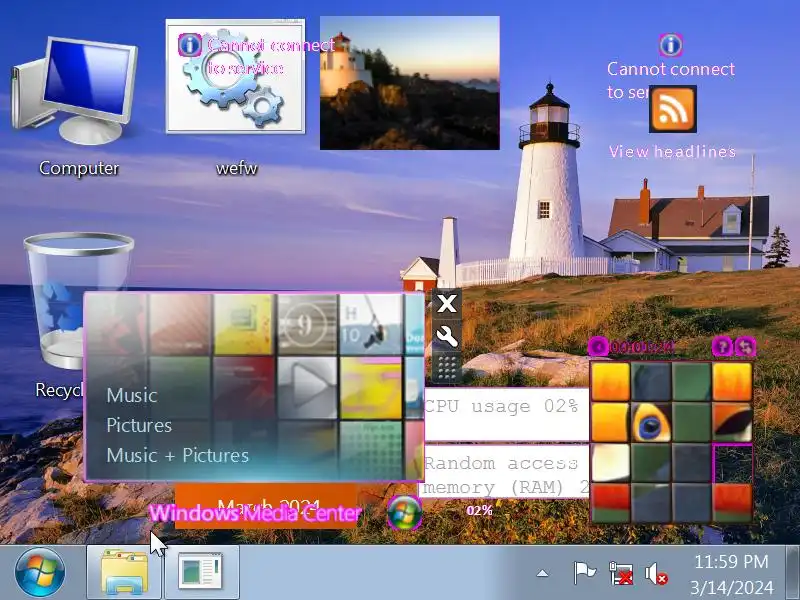Open gadget options via the wrench icon
The height and width of the screenshot is (600, 800).
[x=447, y=336]
